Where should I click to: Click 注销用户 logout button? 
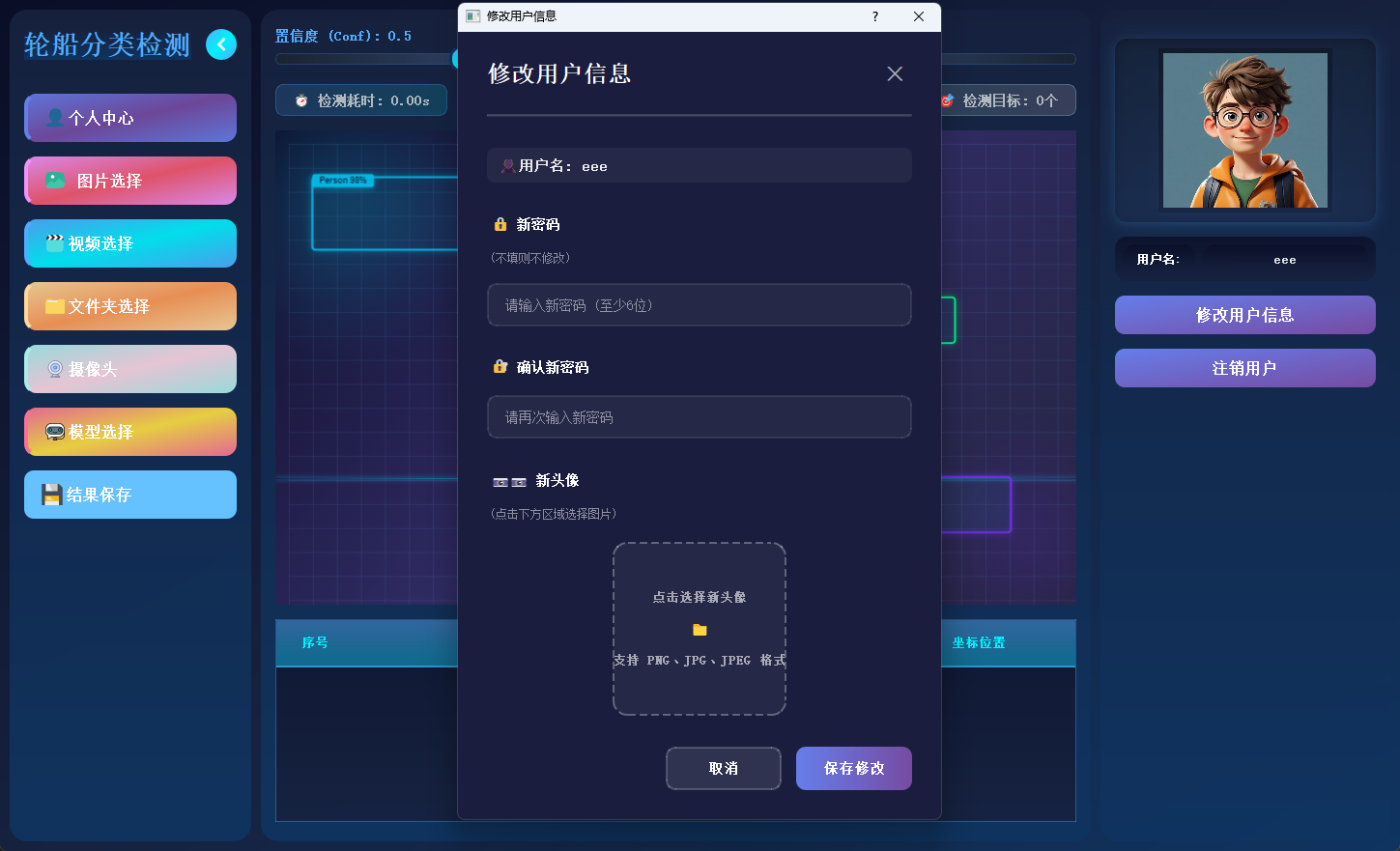point(1245,368)
